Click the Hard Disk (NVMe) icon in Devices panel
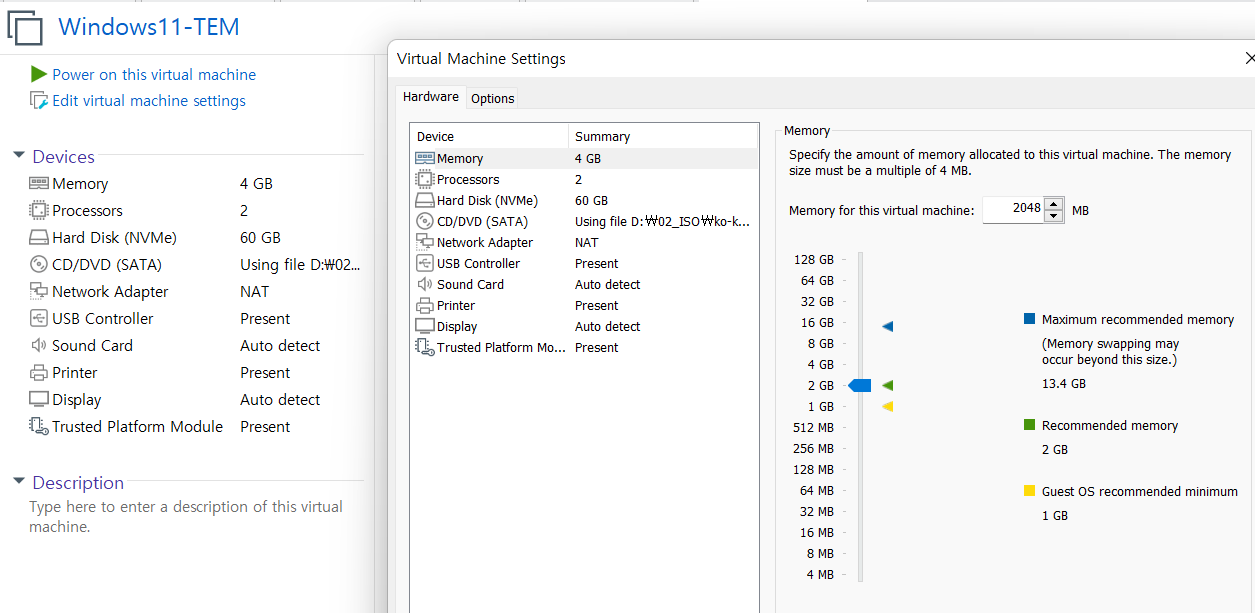This screenshot has height=613, width=1255. click(39, 238)
